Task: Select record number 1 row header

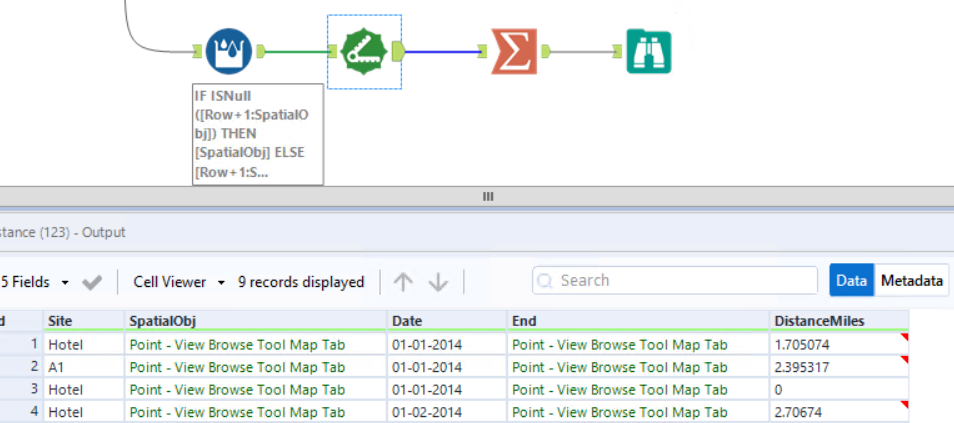Action: pyautogui.click(x=21, y=345)
